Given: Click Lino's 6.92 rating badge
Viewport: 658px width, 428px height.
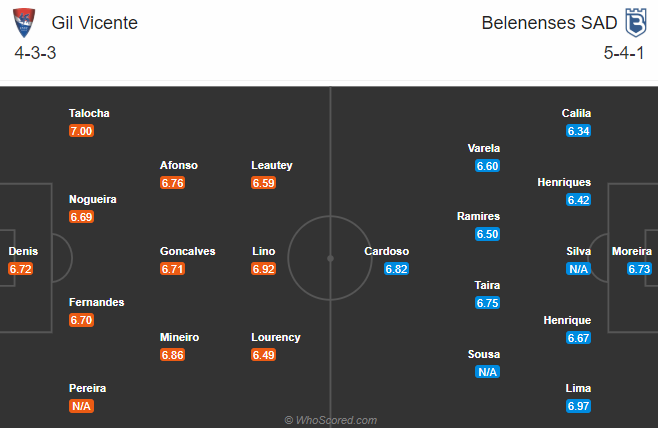Looking at the screenshot, I should pyautogui.click(x=264, y=269).
